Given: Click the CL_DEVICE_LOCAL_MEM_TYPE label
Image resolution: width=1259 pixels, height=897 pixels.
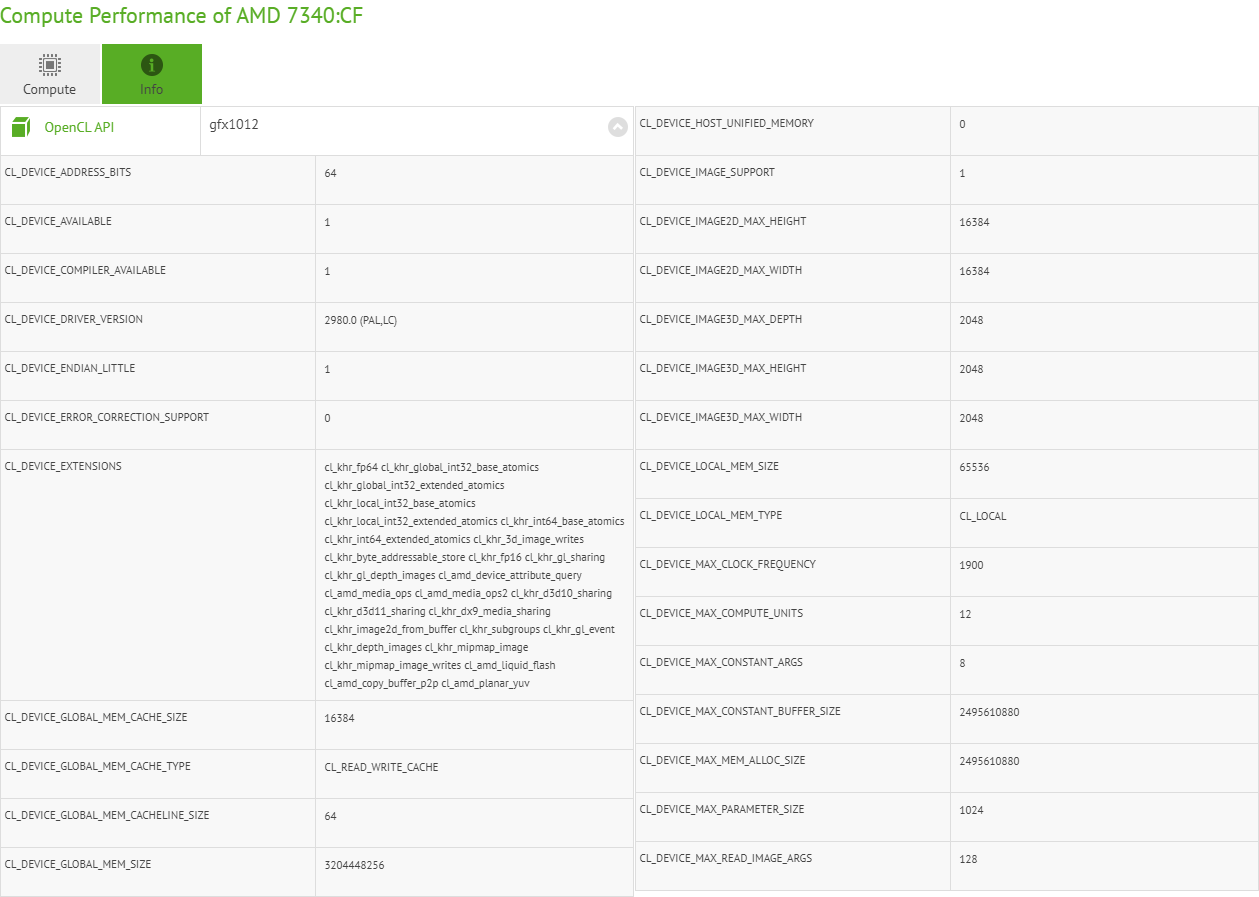Looking at the screenshot, I should click(x=711, y=515).
